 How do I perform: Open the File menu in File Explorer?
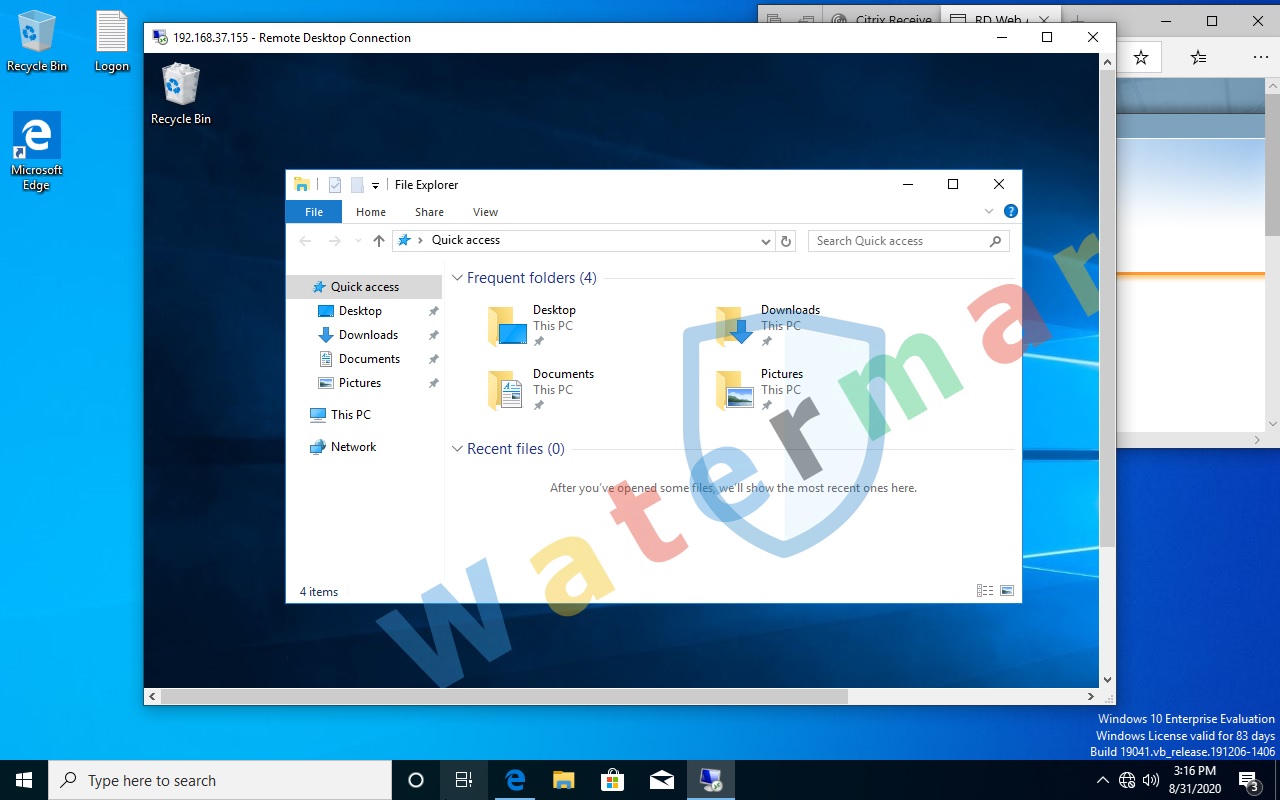[x=313, y=212]
